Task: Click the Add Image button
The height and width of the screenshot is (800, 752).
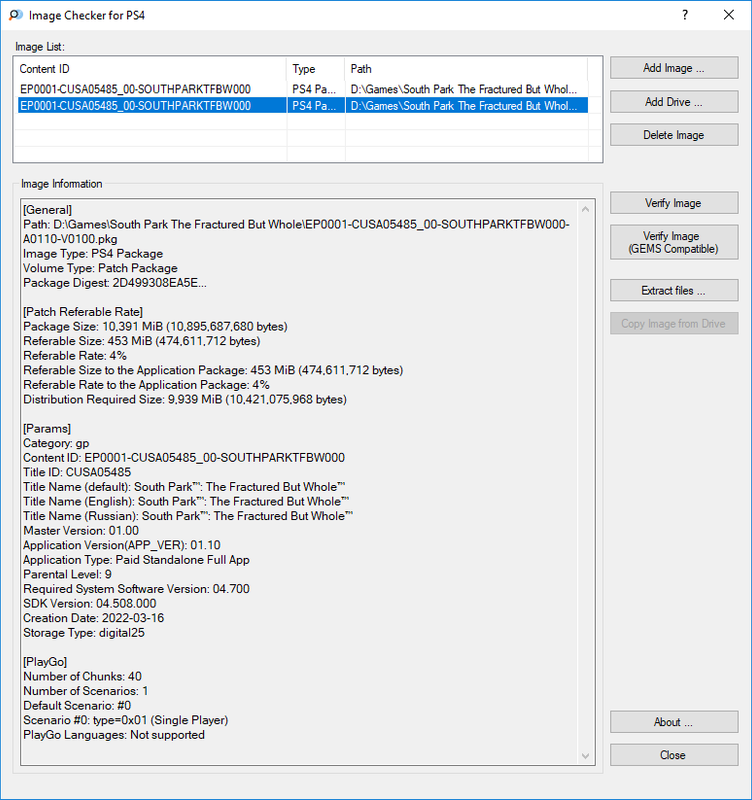Action: coord(673,68)
